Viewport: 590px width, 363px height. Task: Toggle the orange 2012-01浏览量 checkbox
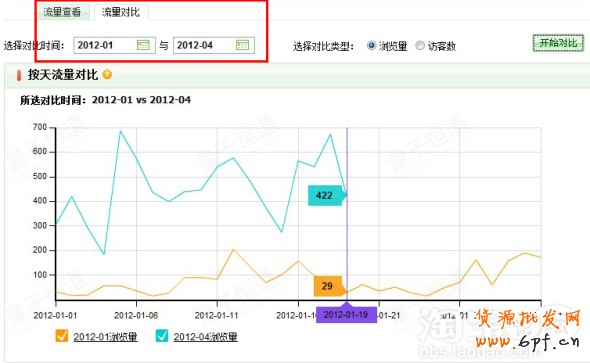tap(62, 336)
